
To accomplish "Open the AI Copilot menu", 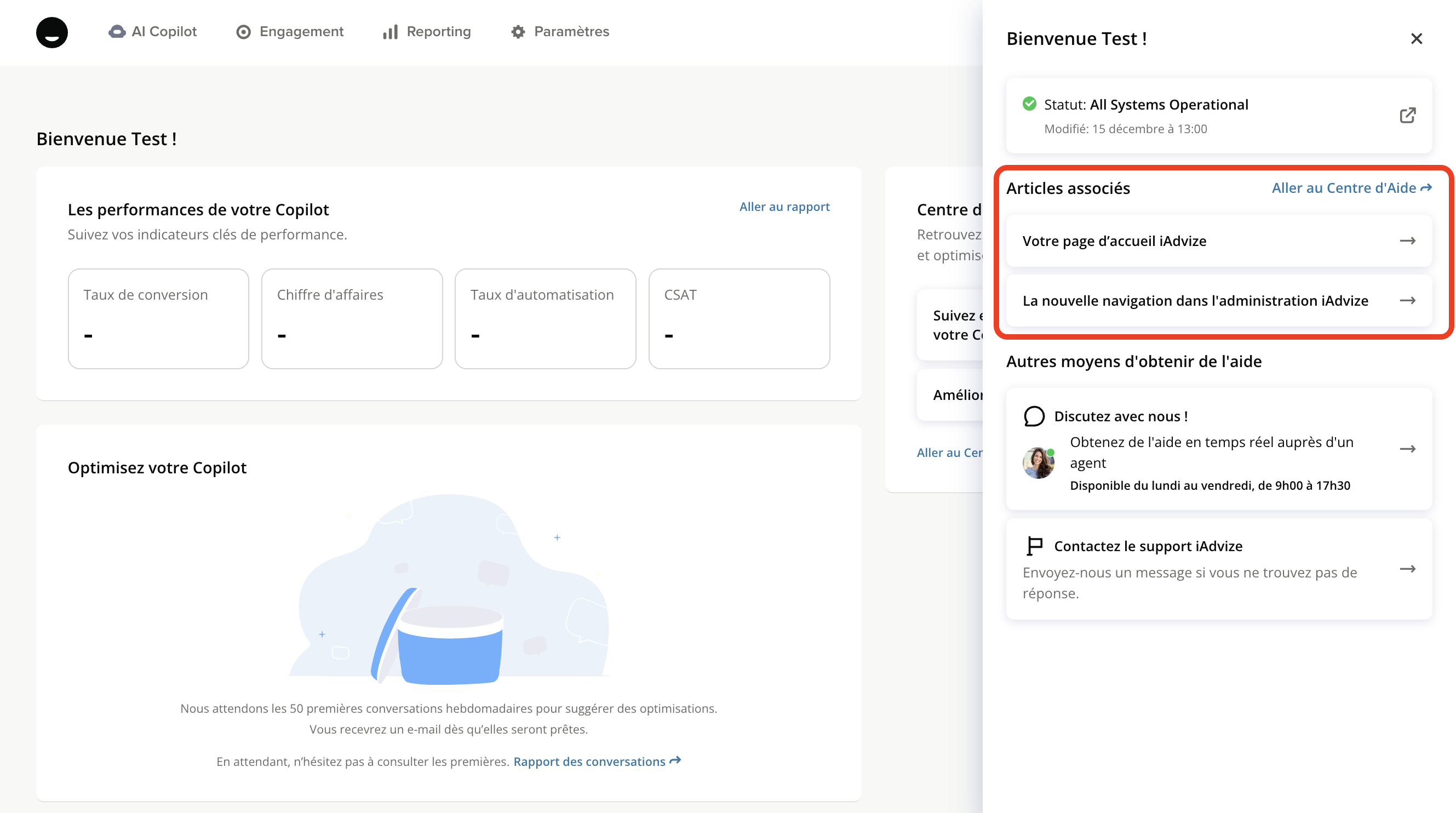I will tap(153, 32).
